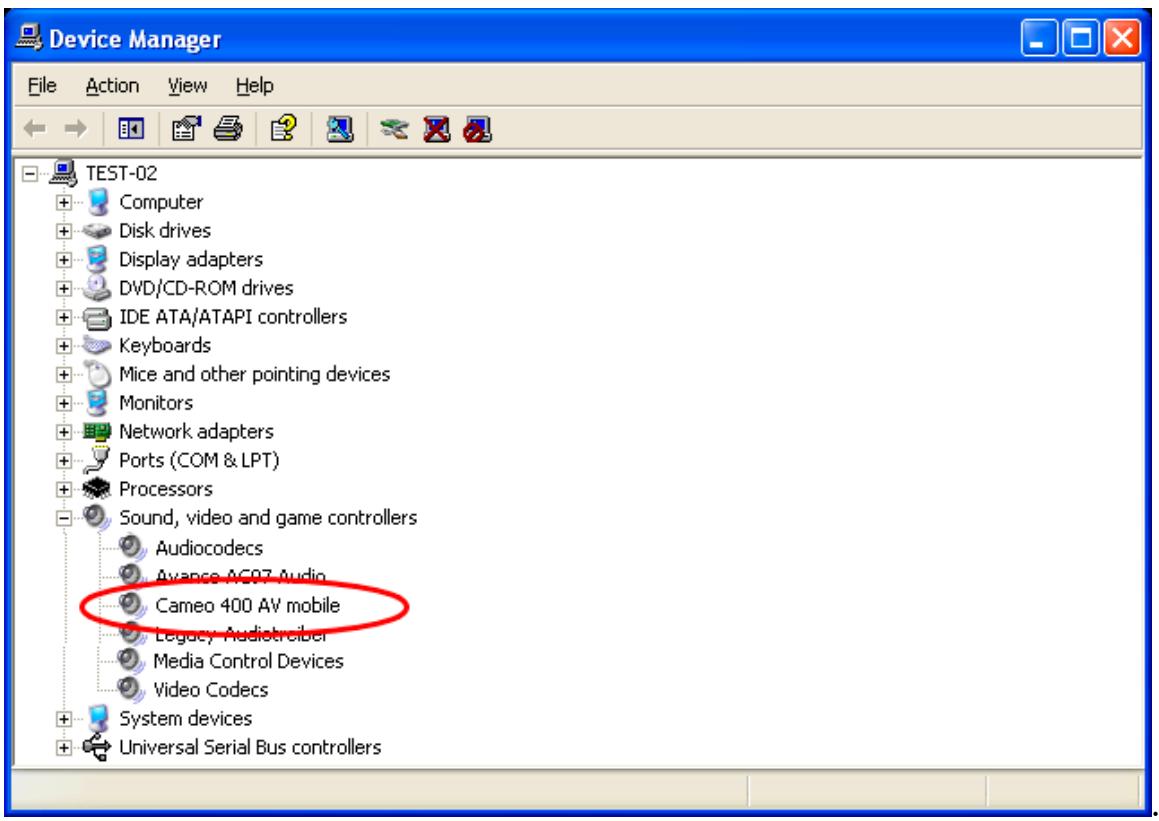1159x821 pixels.
Task: Select Legacy Audiotreiber device
Action: pos(240,634)
